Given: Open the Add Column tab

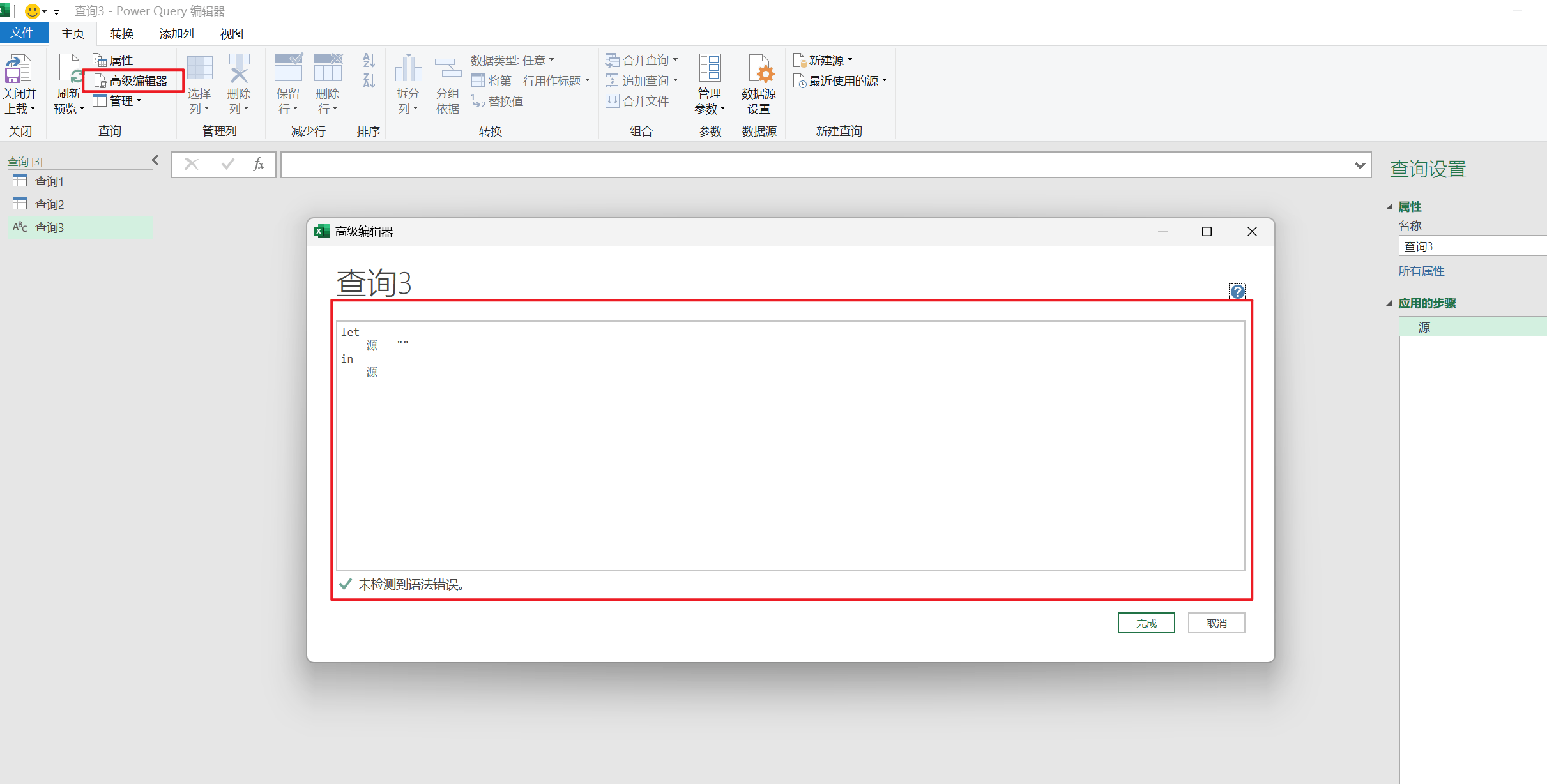Looking at the screenshot, I should (176, 33).
